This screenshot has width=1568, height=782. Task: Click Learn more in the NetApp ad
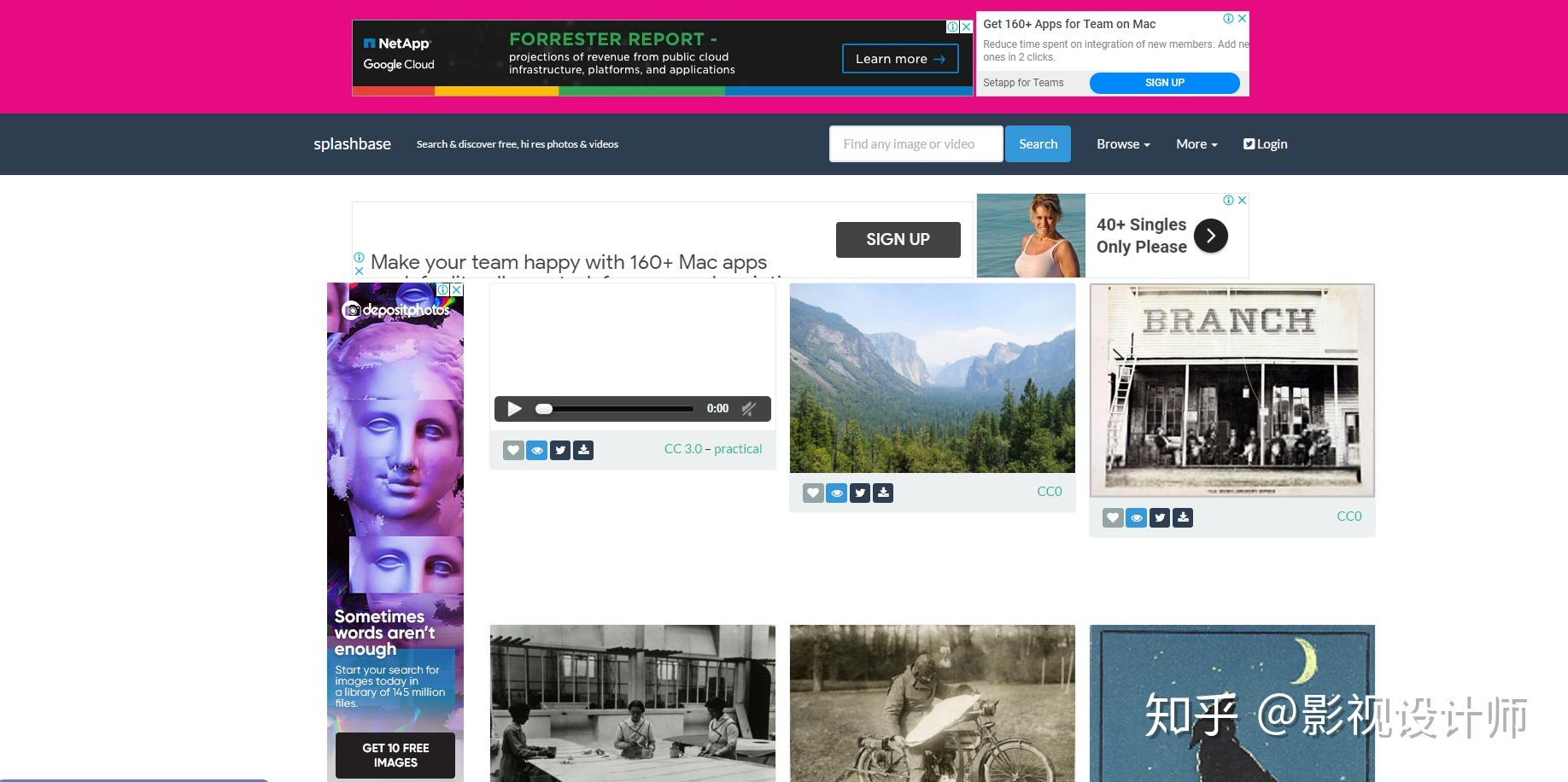click(900, 59)
